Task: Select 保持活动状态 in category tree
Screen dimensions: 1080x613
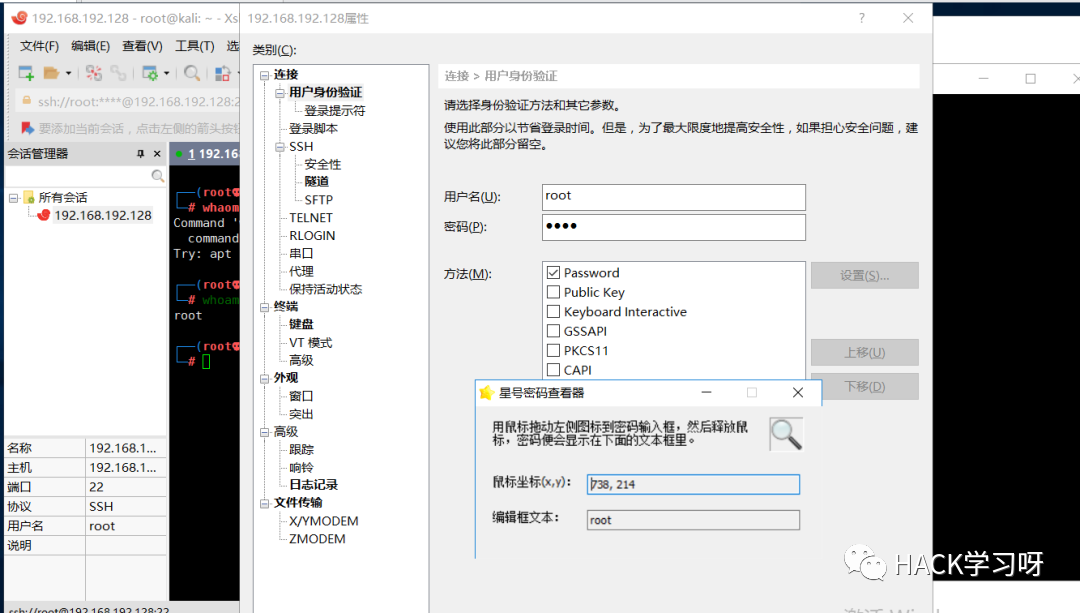Action: [325, 289]
